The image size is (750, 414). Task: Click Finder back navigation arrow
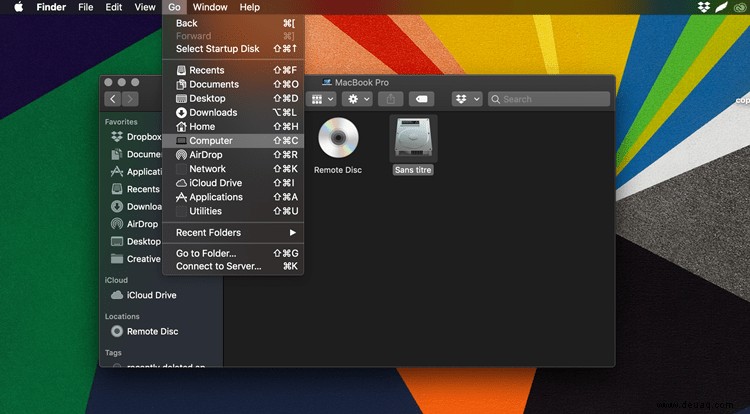[x=112, y=99]
